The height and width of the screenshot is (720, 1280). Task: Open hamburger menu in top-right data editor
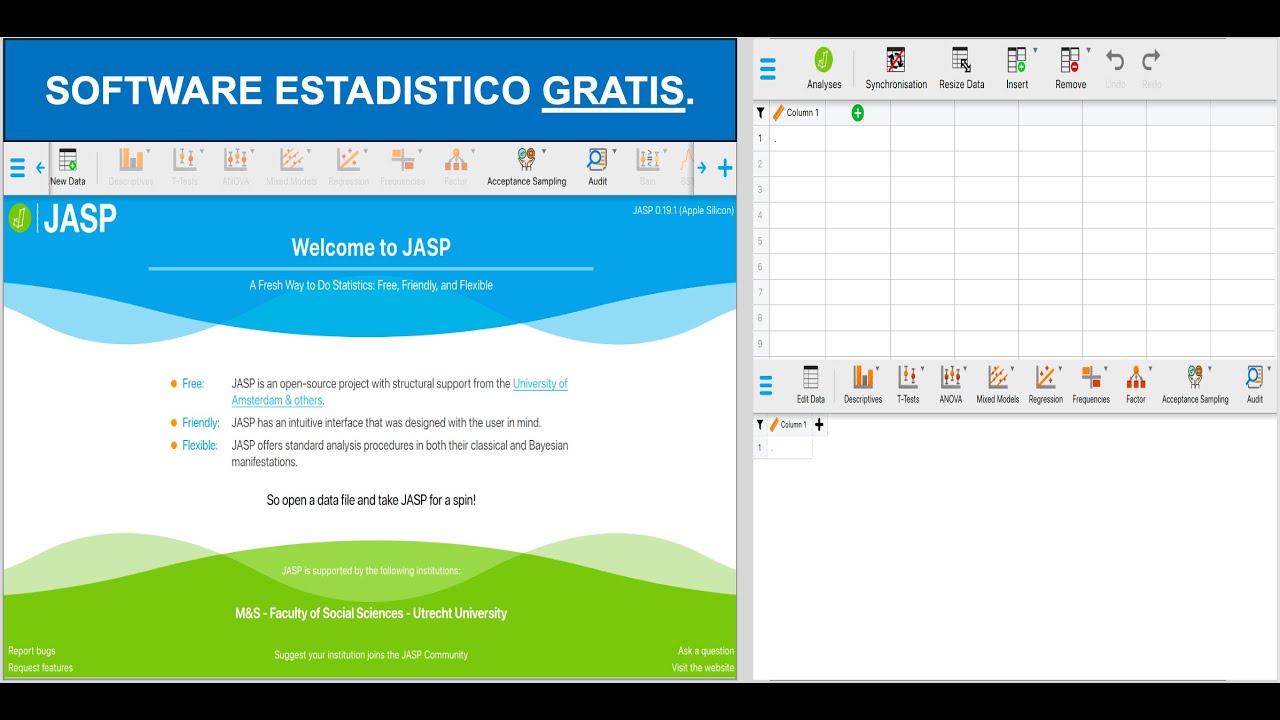(768, 69)
